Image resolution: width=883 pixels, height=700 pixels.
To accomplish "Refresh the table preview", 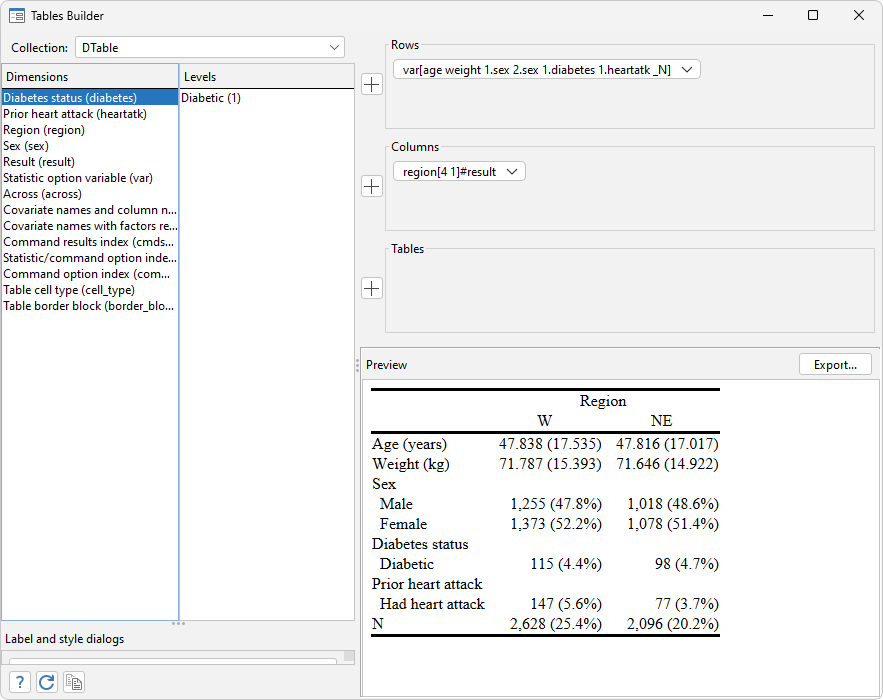I will coord(46,681).
